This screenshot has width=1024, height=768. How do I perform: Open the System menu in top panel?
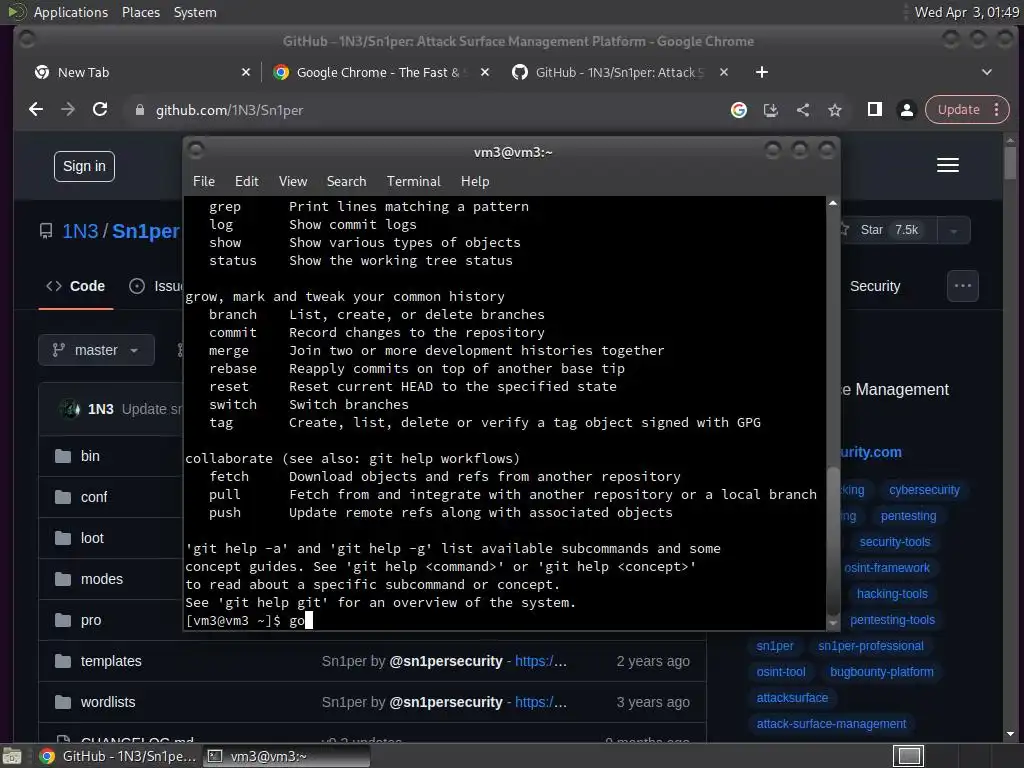point(195,12)
